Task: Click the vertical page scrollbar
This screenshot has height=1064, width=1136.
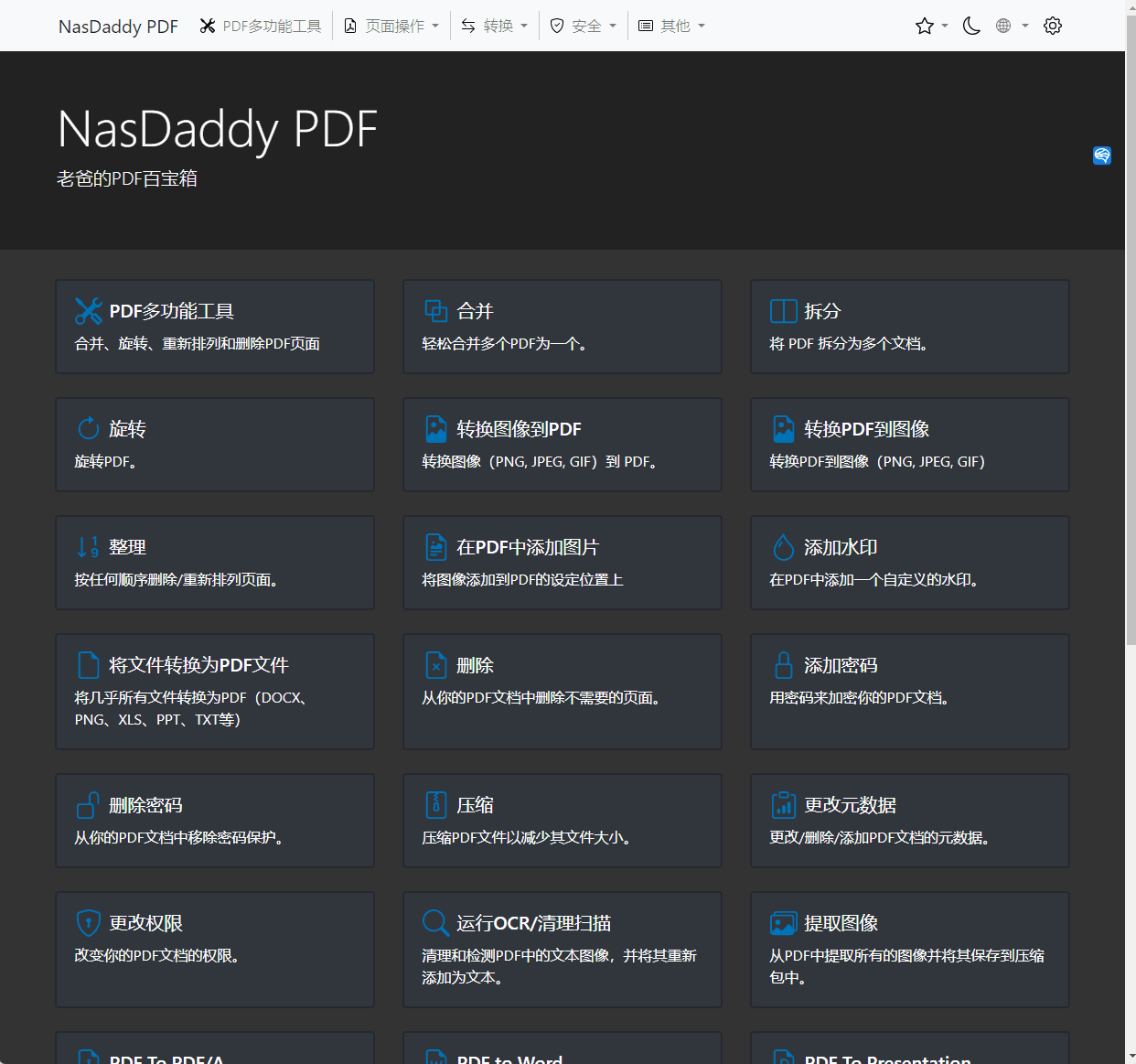Action: click(x=1131, y=366)
